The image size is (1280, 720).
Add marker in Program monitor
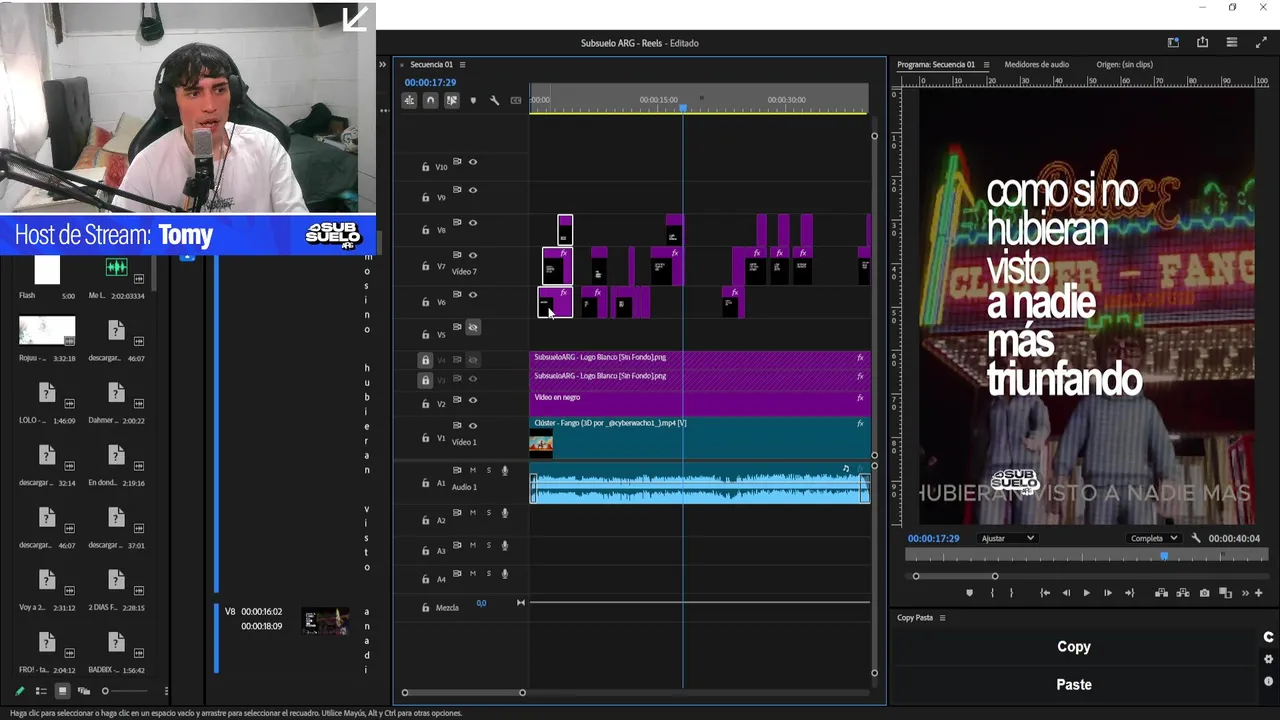[x=969, y=593]
